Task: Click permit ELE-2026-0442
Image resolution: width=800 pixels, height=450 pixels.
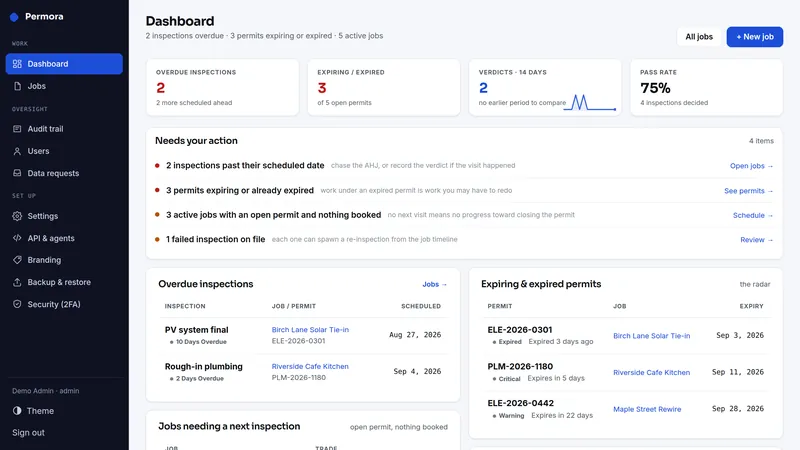Action: point(520,403)
